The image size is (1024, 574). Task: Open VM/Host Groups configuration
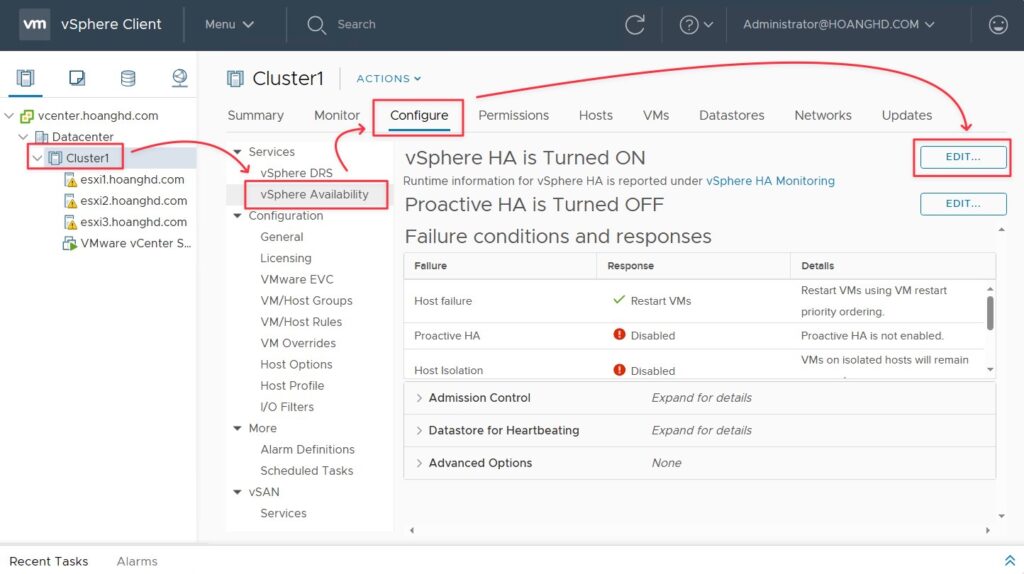tap(306, 301)
